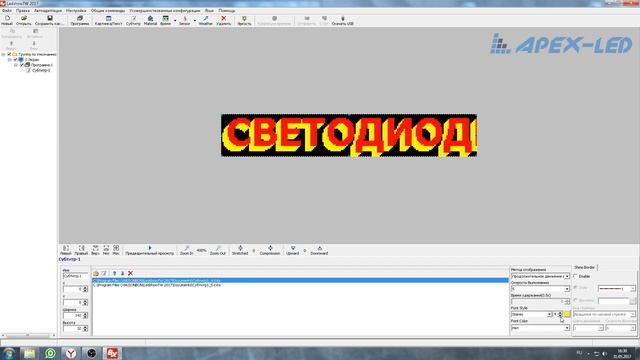Collapse the root group node in the tree

(3, 54)
